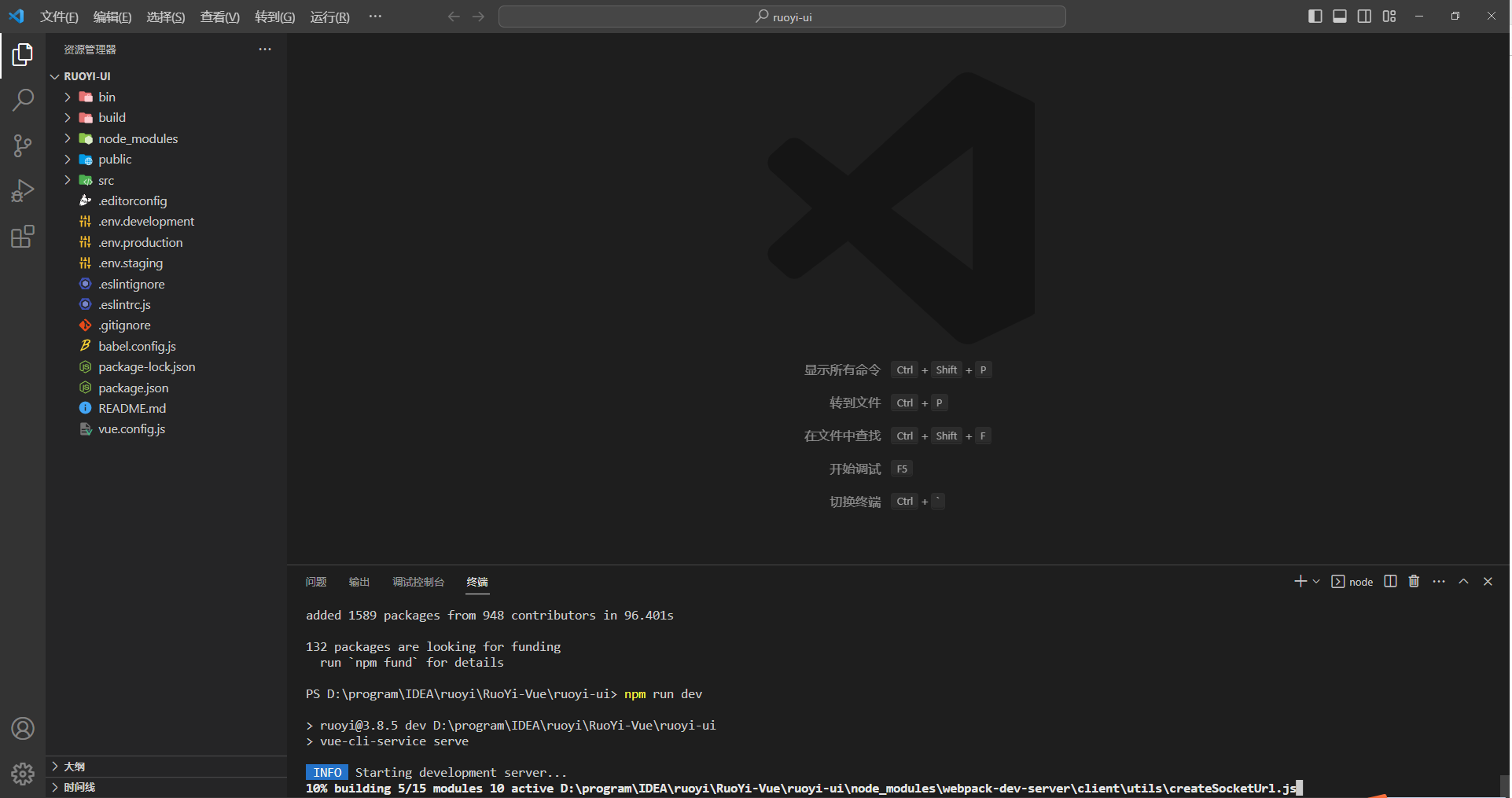Open terminal panel more actions ellipsis
This screenshot has height=798, width=1512.
coord(1439,581)
